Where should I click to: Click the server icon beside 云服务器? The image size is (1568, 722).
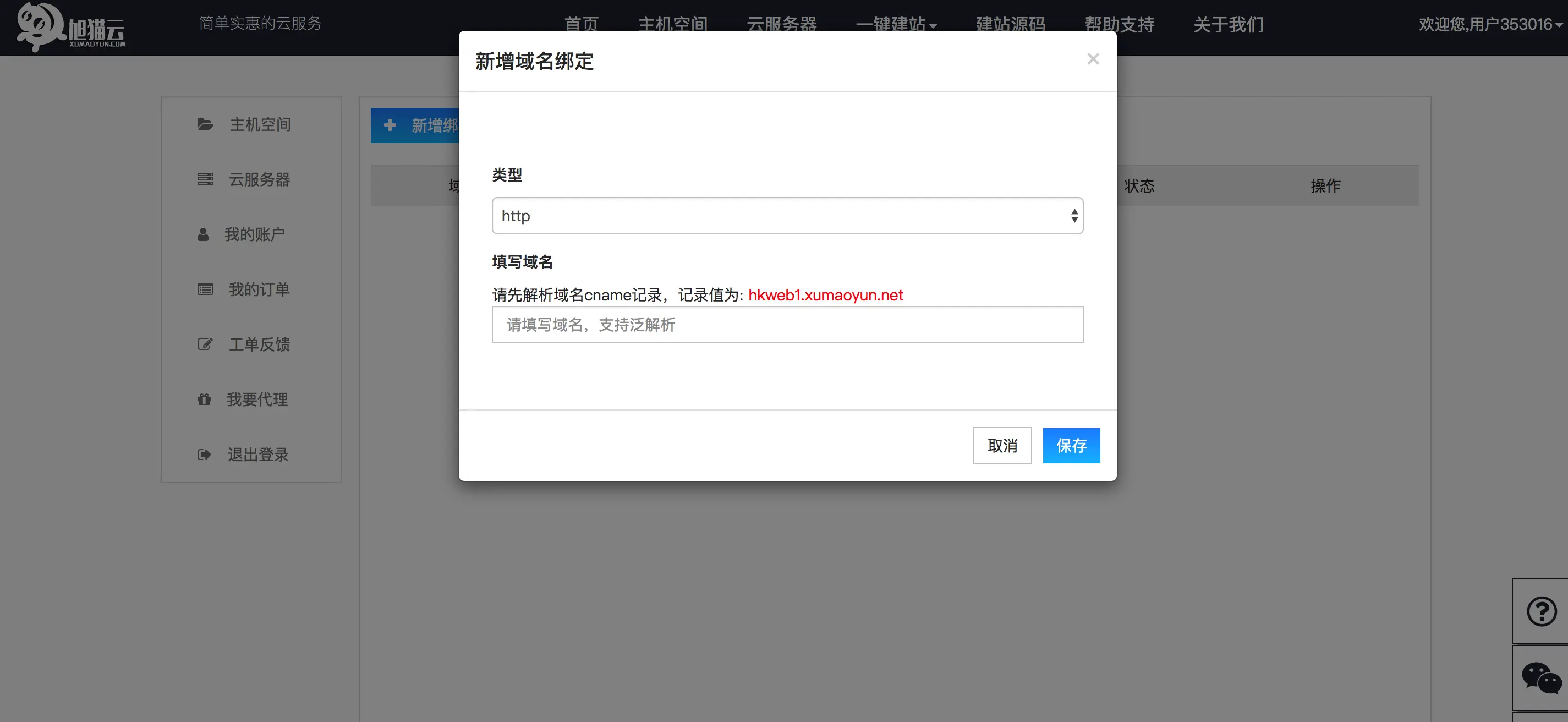click(x=205, y=179)
